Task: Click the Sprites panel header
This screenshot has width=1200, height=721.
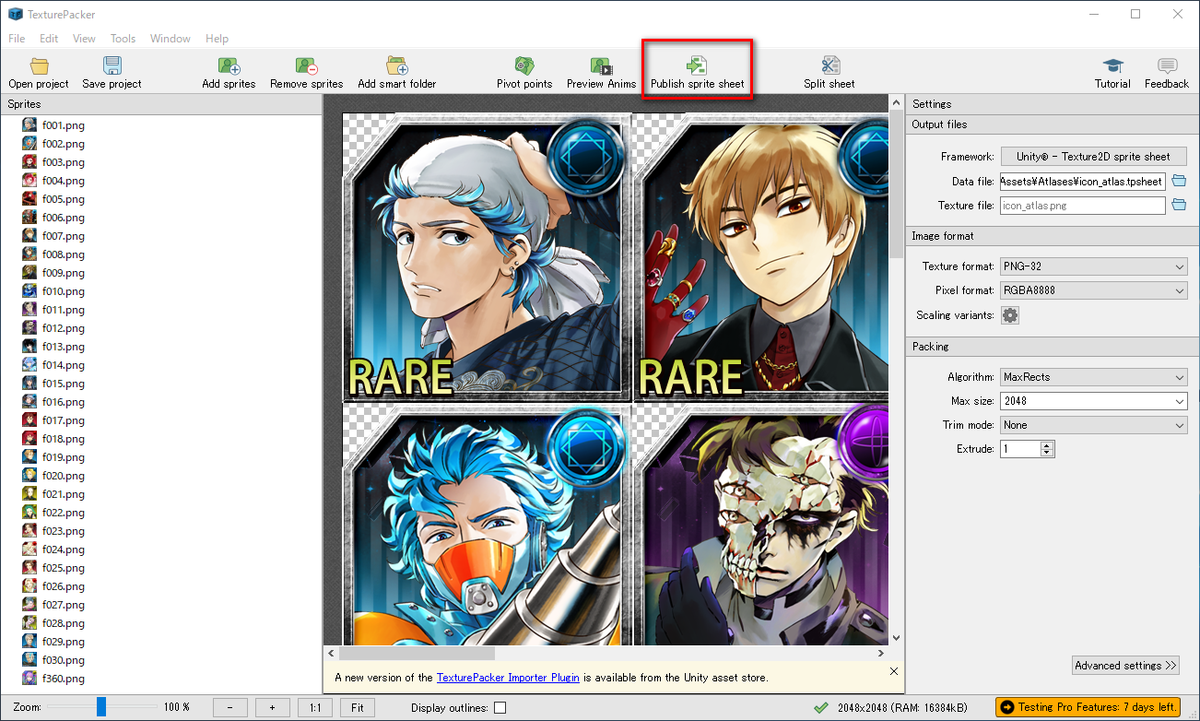Action: [x=161, y=104]
